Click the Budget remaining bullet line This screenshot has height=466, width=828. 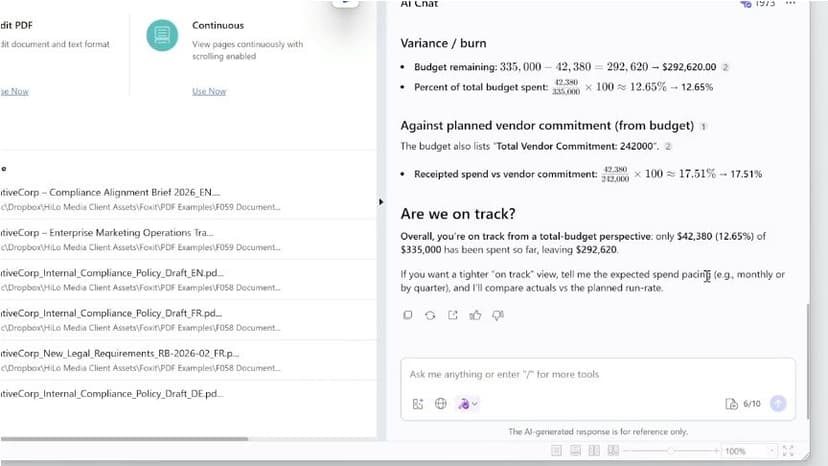coord(565,67)
